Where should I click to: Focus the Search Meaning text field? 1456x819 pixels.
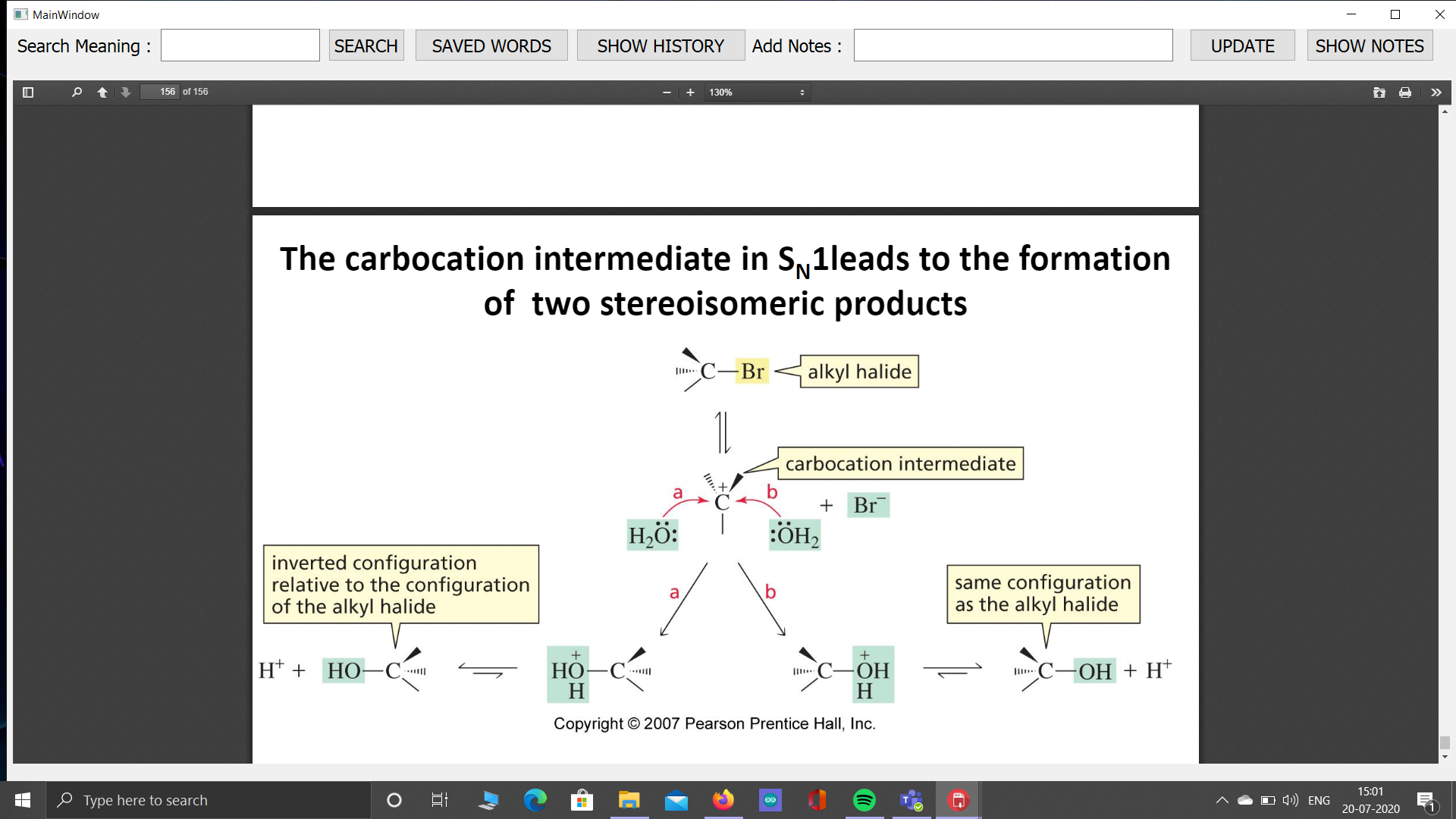pos(240,45)
